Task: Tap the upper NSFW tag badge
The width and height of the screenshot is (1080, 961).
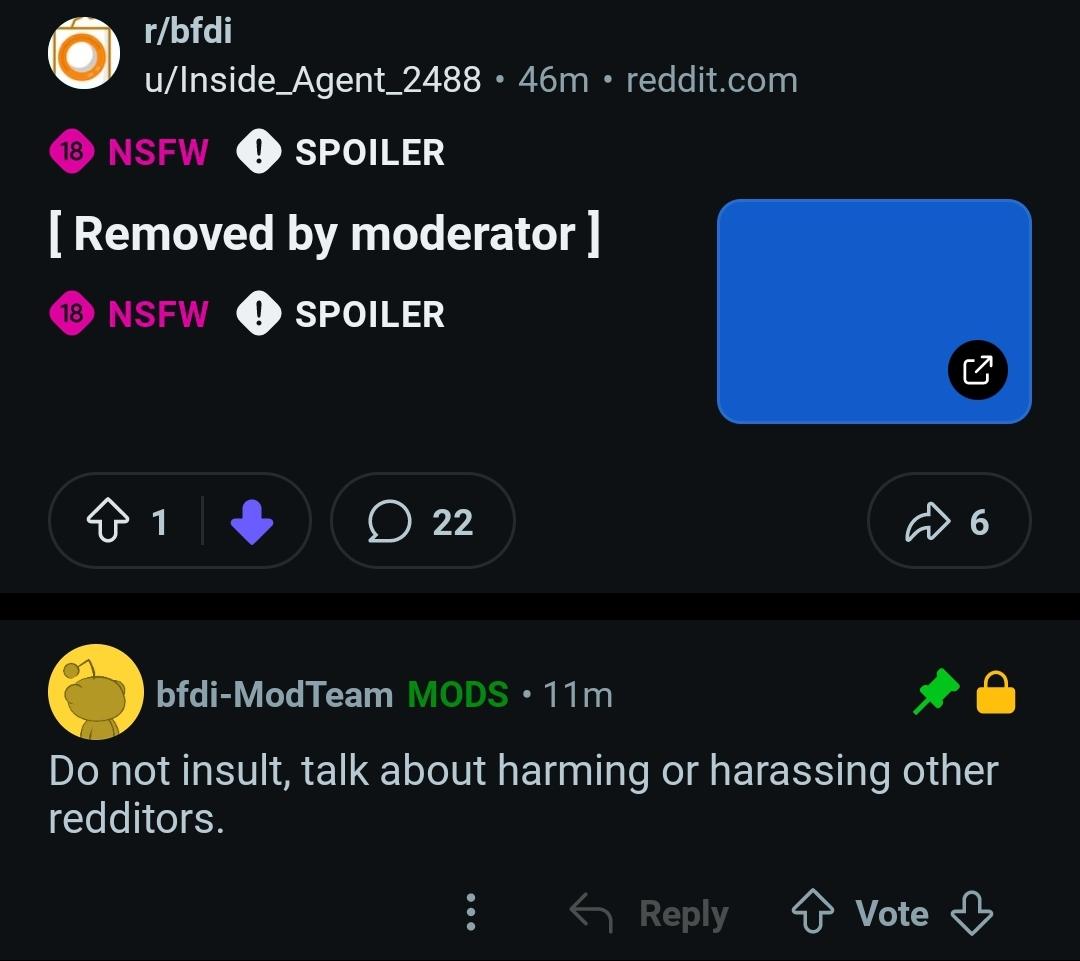Action: (x=129, y=153)
